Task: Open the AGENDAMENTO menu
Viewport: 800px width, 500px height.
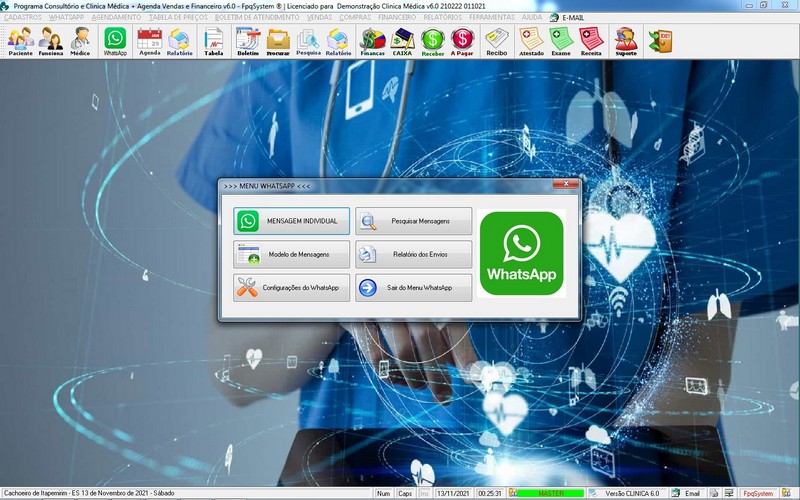Action: (x=116, y=17)
